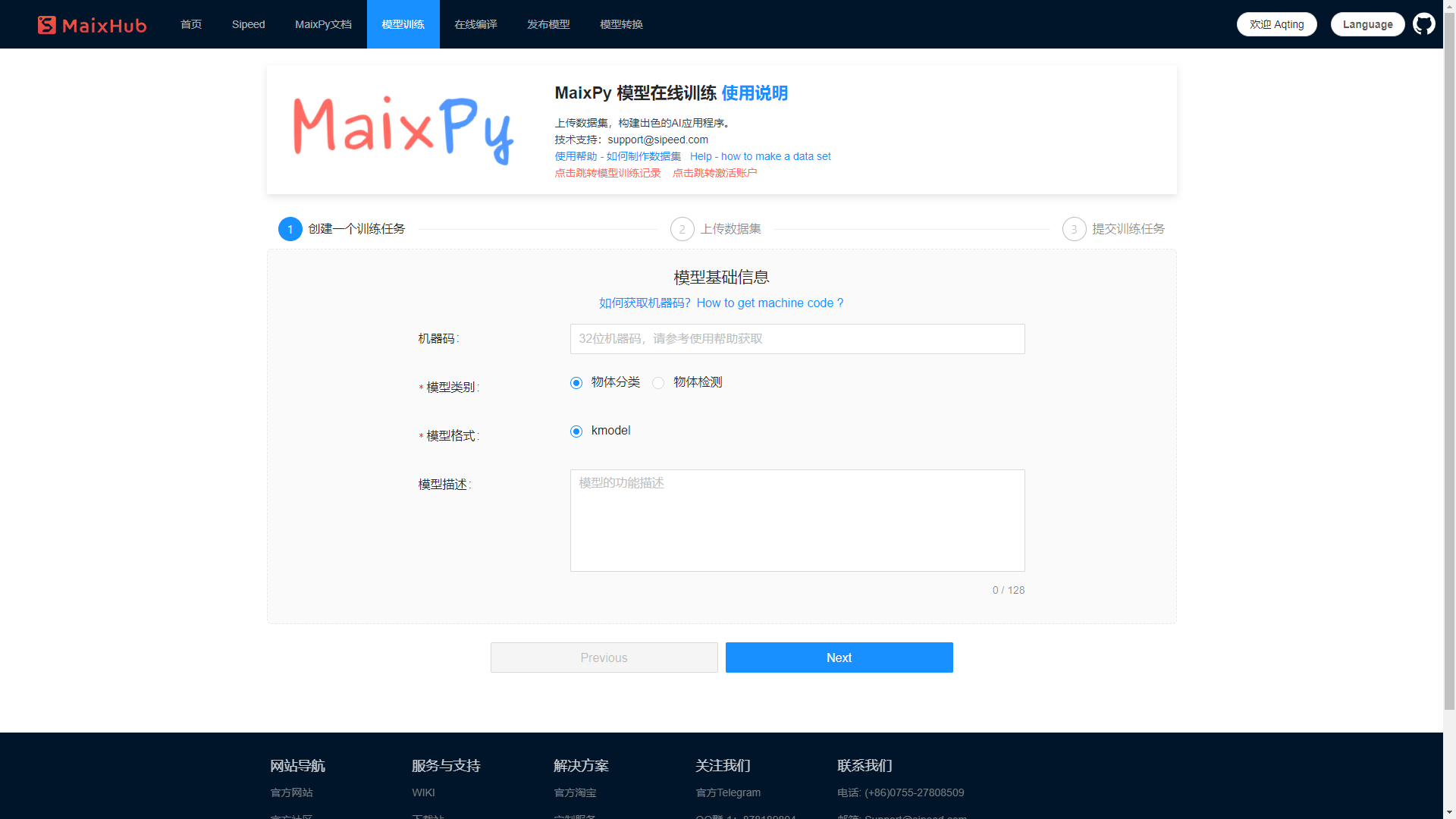Select the 物体分类 radio button
This screenshot has height=819, width=1456.
[576, 383]
